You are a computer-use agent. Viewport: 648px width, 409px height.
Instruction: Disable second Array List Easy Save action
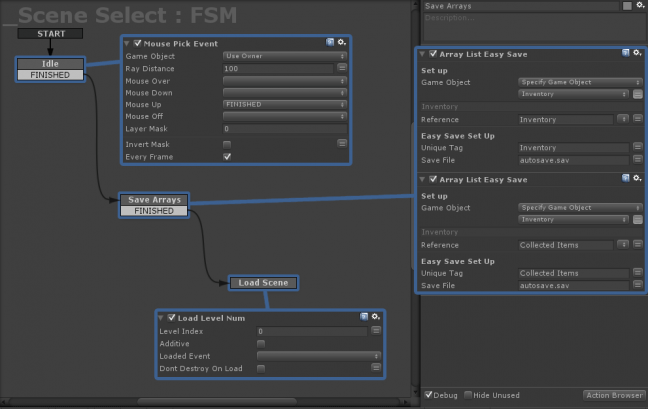(433, 179)
